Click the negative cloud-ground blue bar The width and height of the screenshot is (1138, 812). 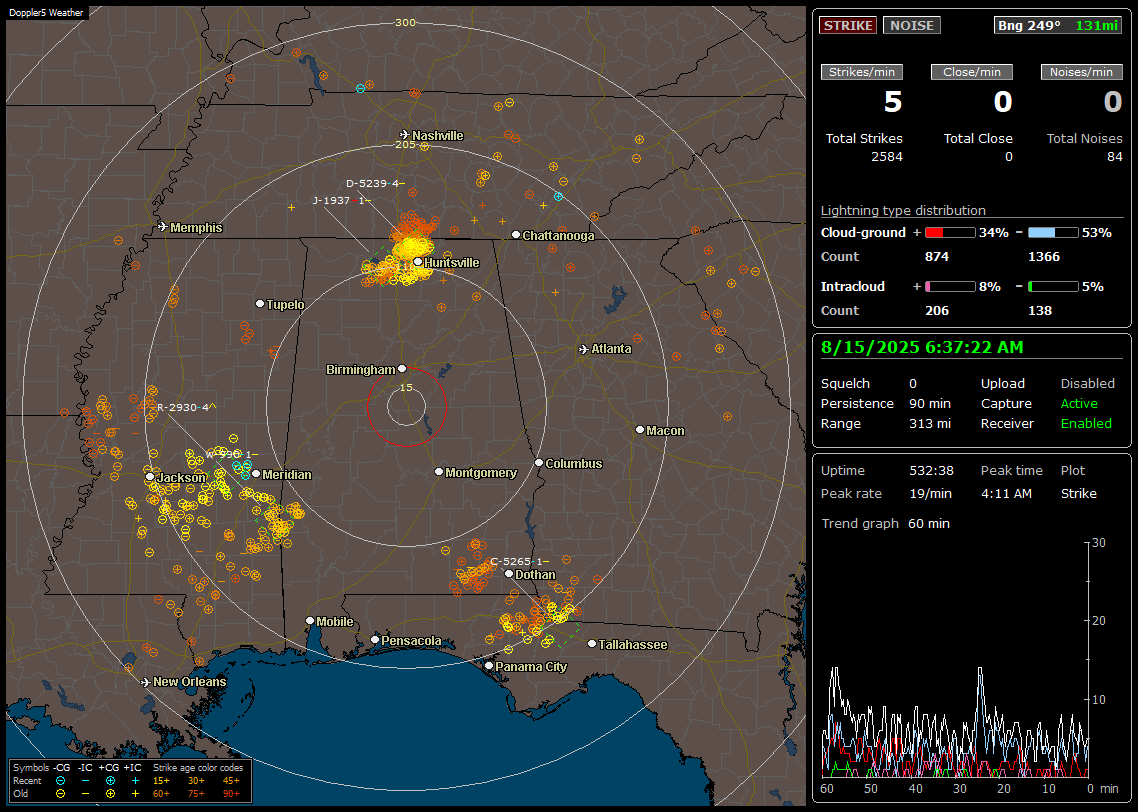(x=1053, y=233)
